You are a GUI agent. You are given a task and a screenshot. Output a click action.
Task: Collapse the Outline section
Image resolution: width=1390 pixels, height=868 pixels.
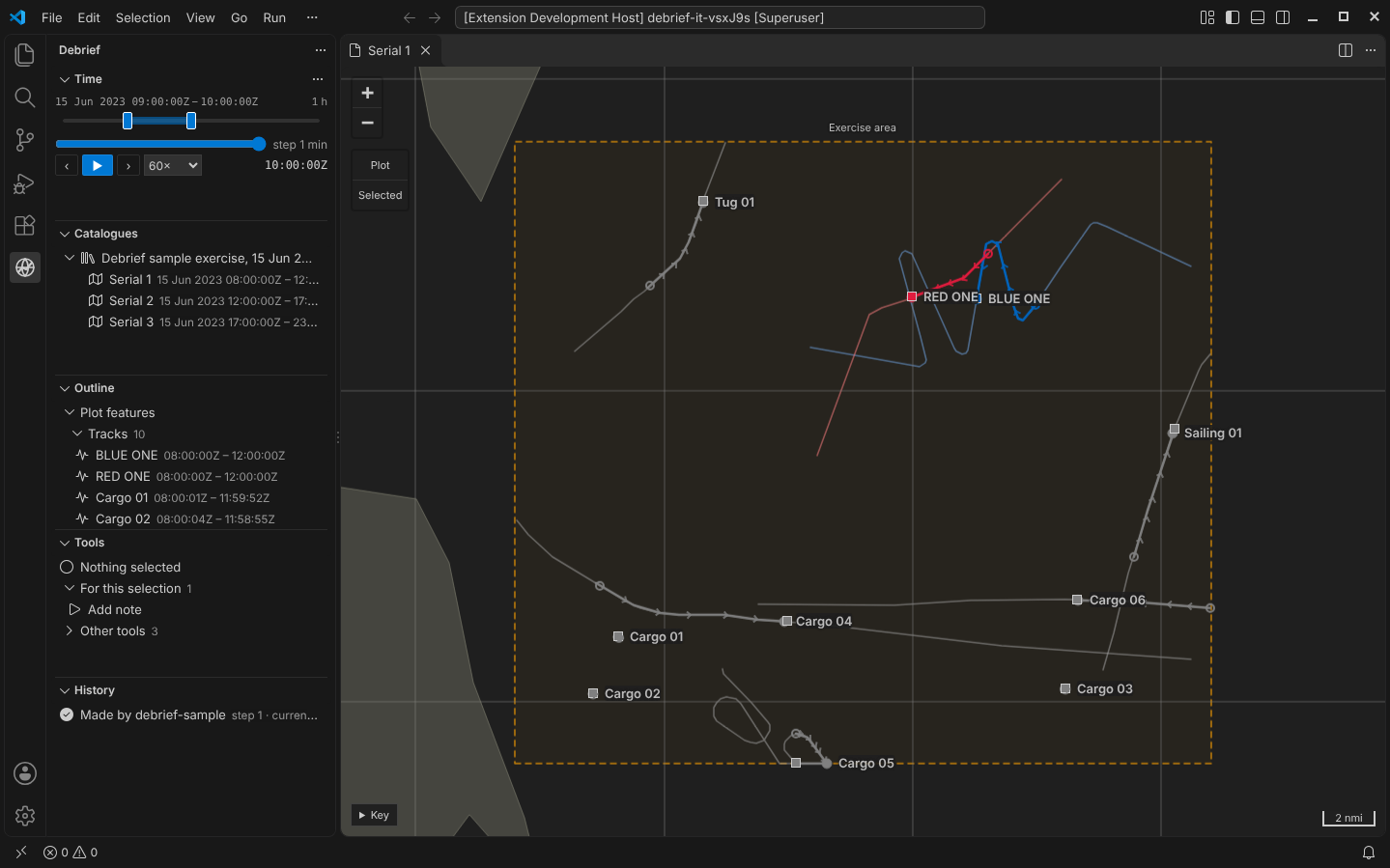(x=65, y=388)
